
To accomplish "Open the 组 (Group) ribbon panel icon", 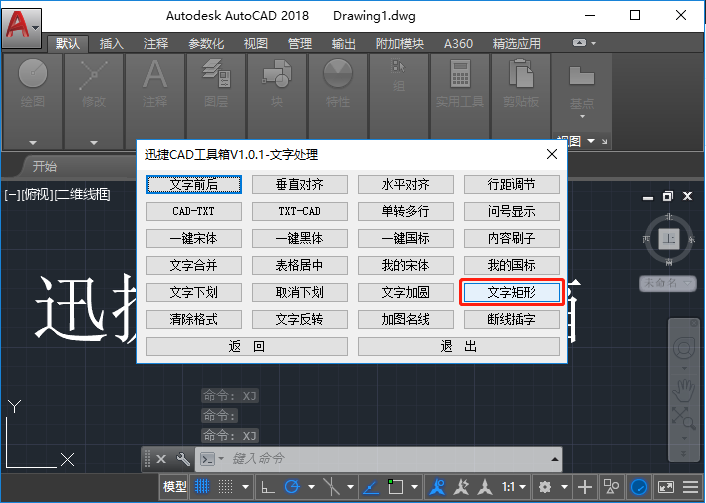I will click(399, 67).
